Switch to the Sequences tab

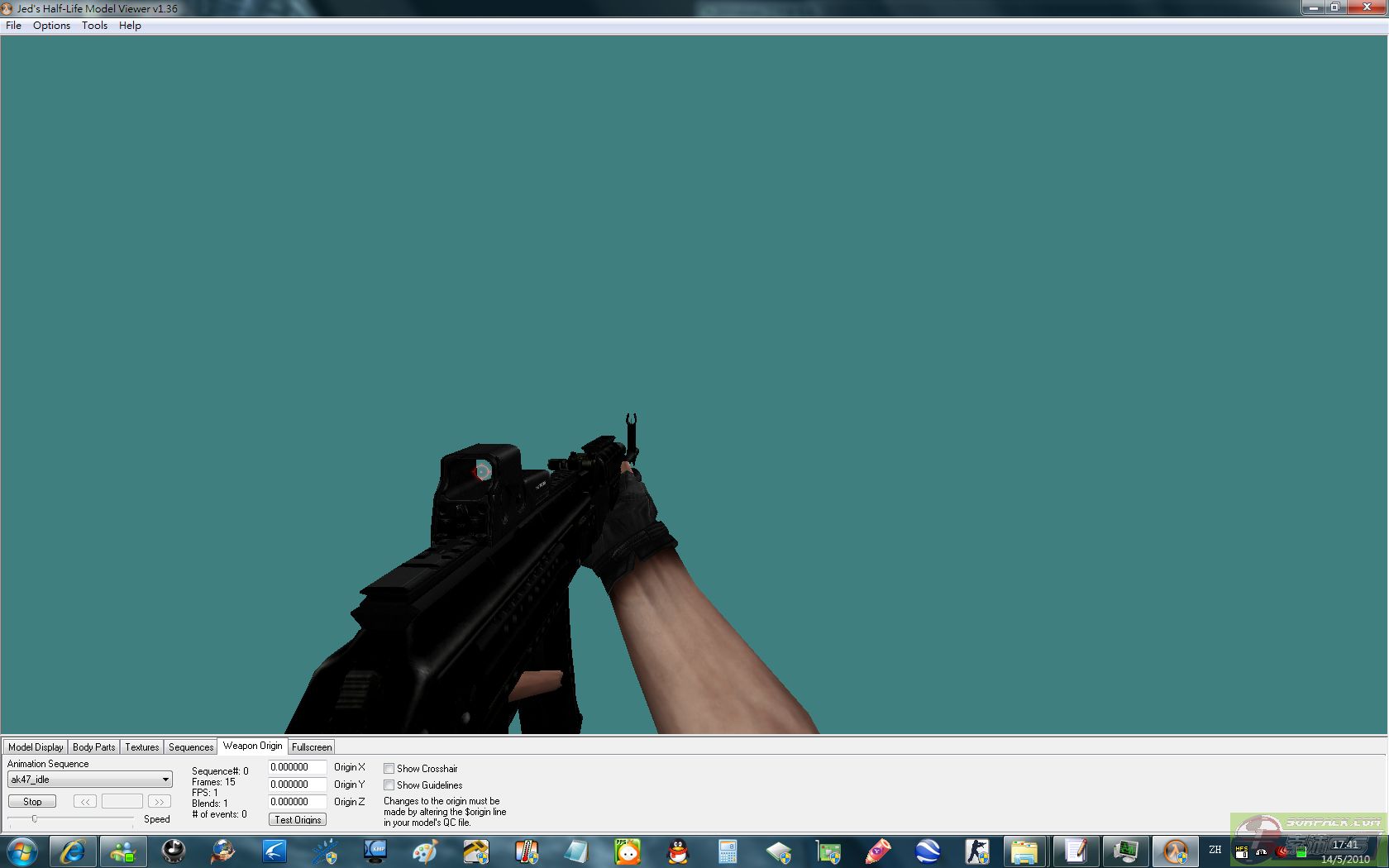click(x=191, y=746)
